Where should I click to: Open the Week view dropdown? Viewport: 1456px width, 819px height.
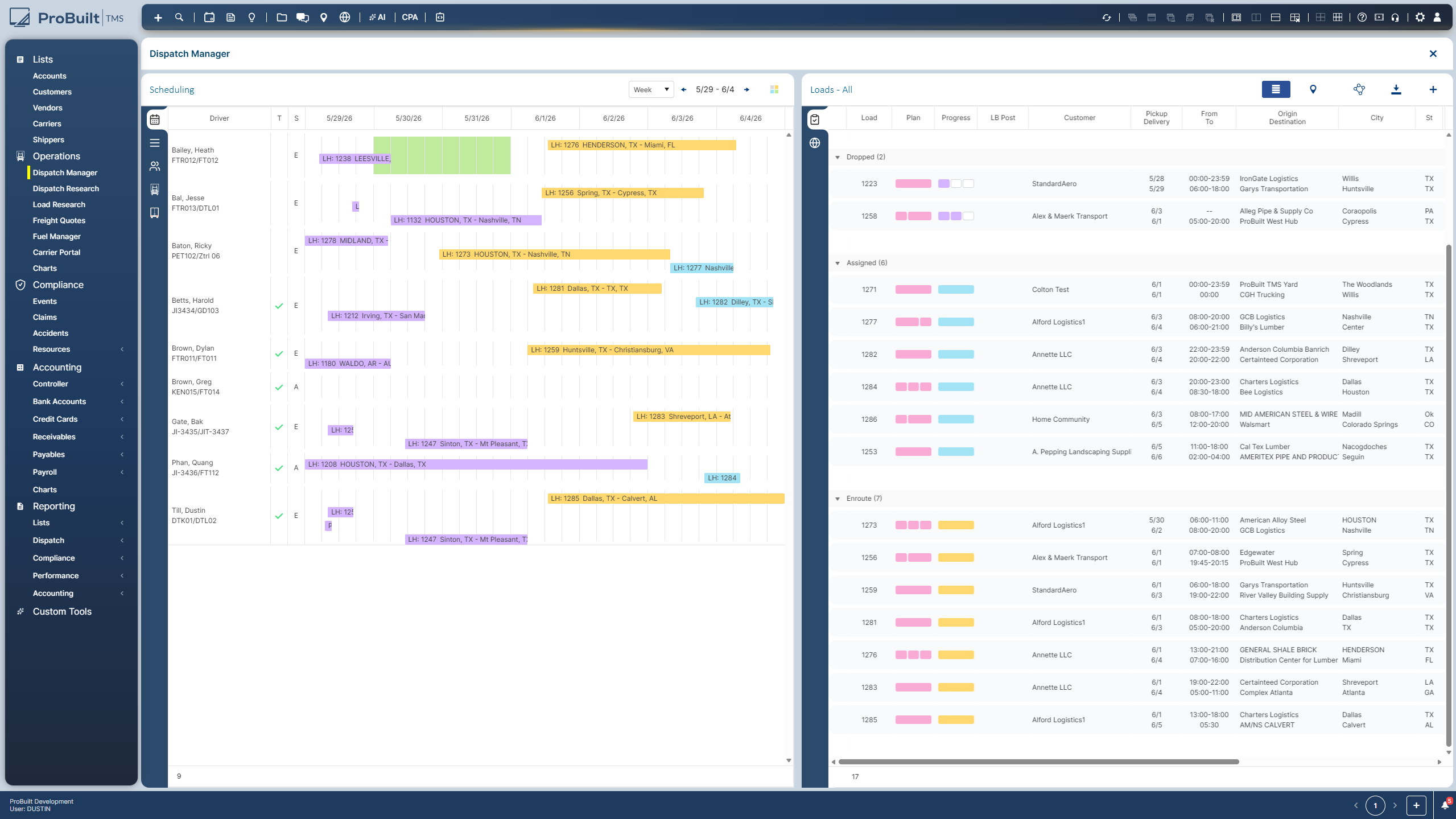651,89
